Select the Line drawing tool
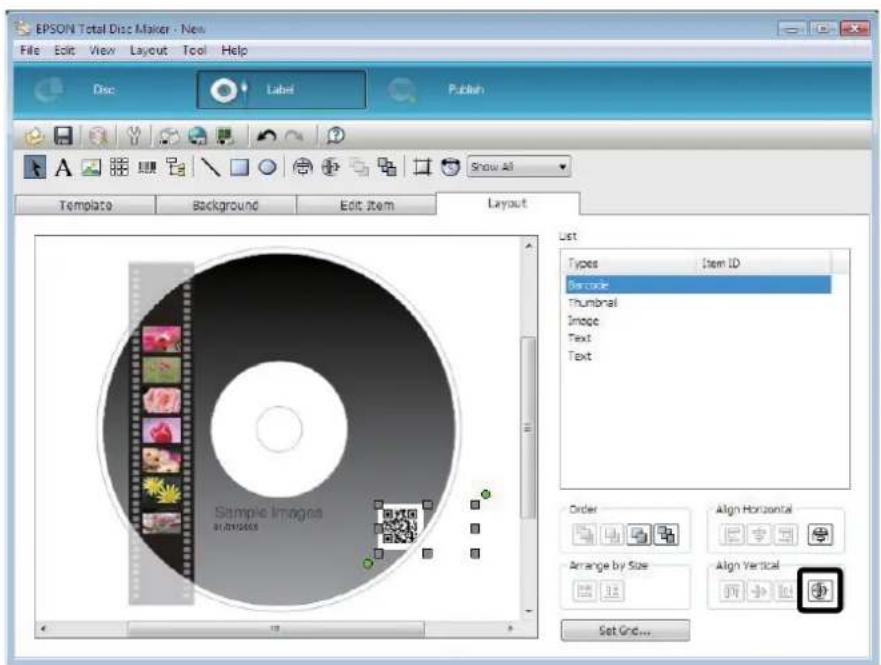Image resolution: width=881 pixels, height=665 pixels. coord(210,167)
